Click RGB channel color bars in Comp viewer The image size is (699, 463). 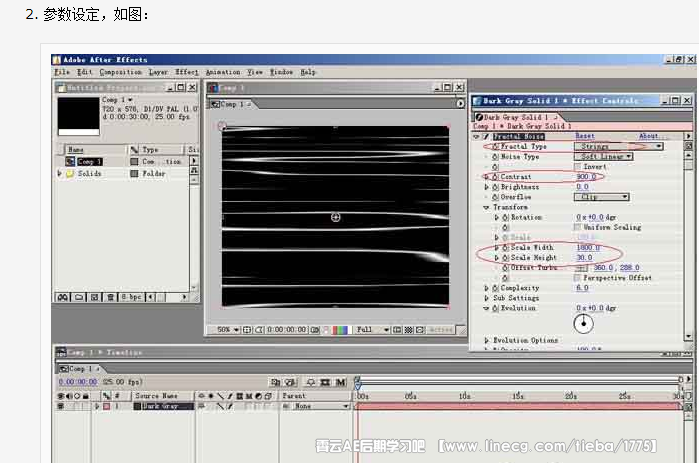pyautogui.click(x=340, y=330)
